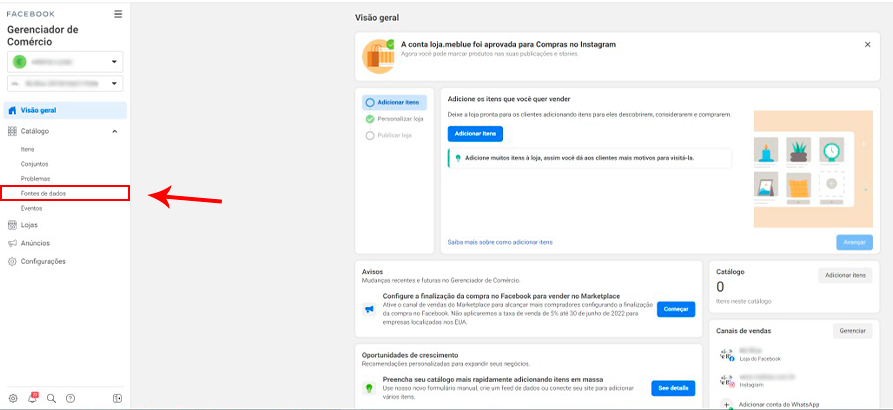
Task: Open the account selector dropdown
Action: click(x=65, y=62)
